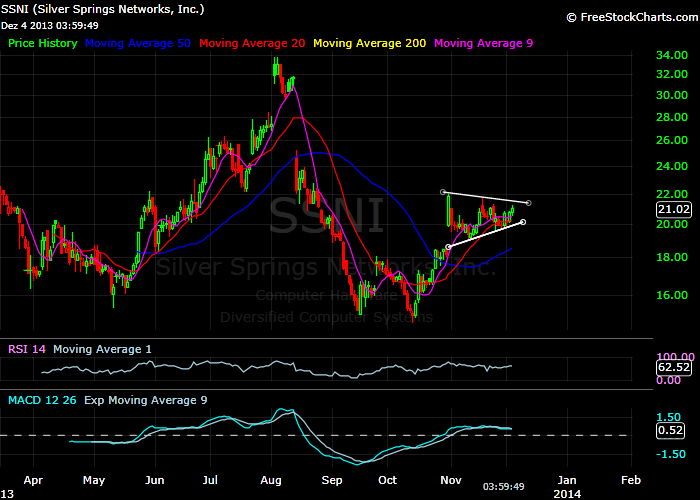Image resolution: width=700 pixels, height=500 pixels.
Task: Click the RSI value tag 62.52
Action: pyautogui.click(x=673, y=367)
